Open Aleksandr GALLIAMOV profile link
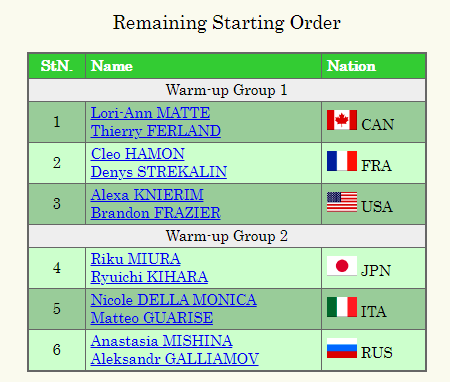The height and width of the screenshot is (382, 450). point(175,359)
